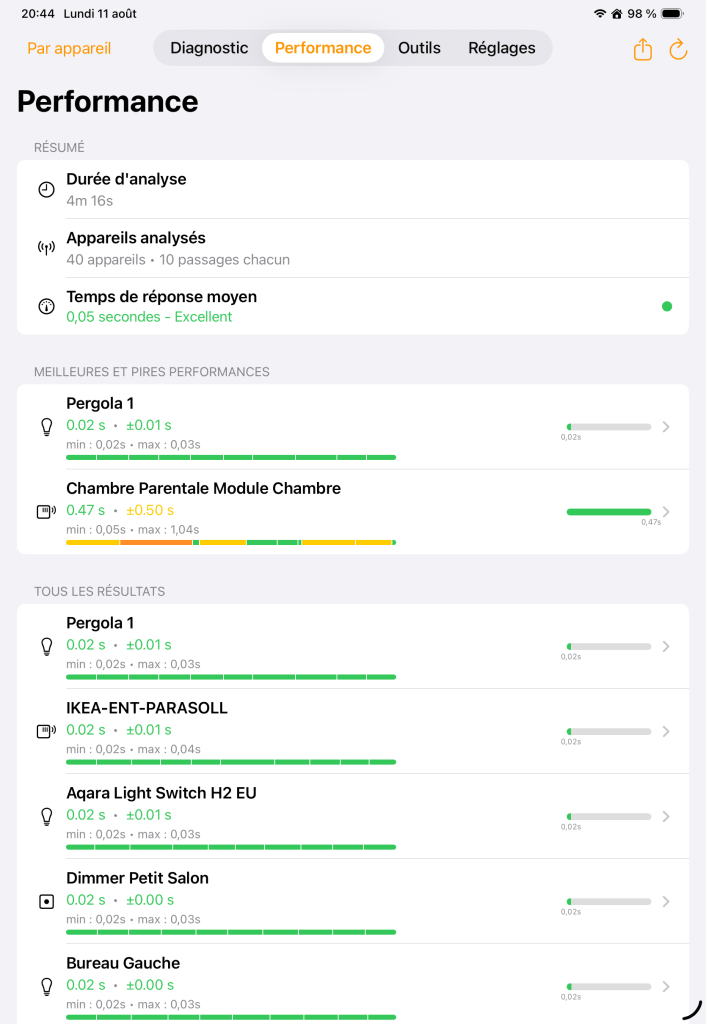The height and width of the screenshot is (1024, 706).
Task: Open Aqara Light Switch H2 EU chevron
Action: 667,816
